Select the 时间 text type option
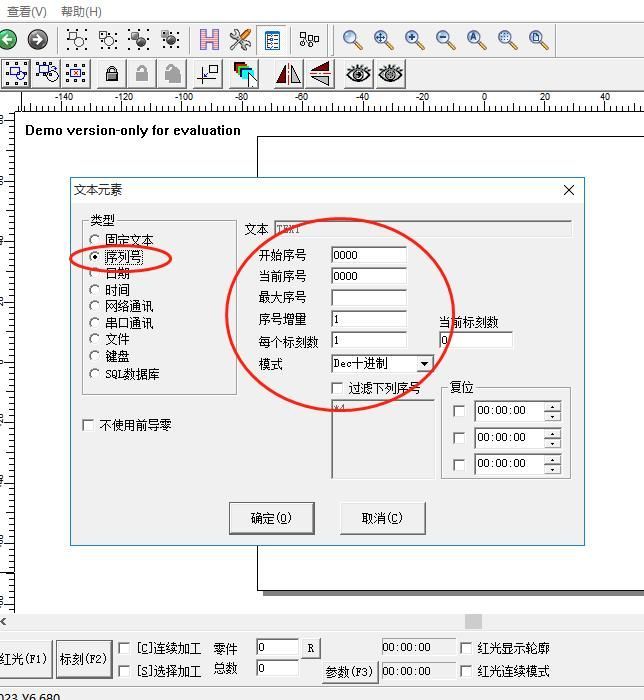644x700 pixels. tap(96, 290)
